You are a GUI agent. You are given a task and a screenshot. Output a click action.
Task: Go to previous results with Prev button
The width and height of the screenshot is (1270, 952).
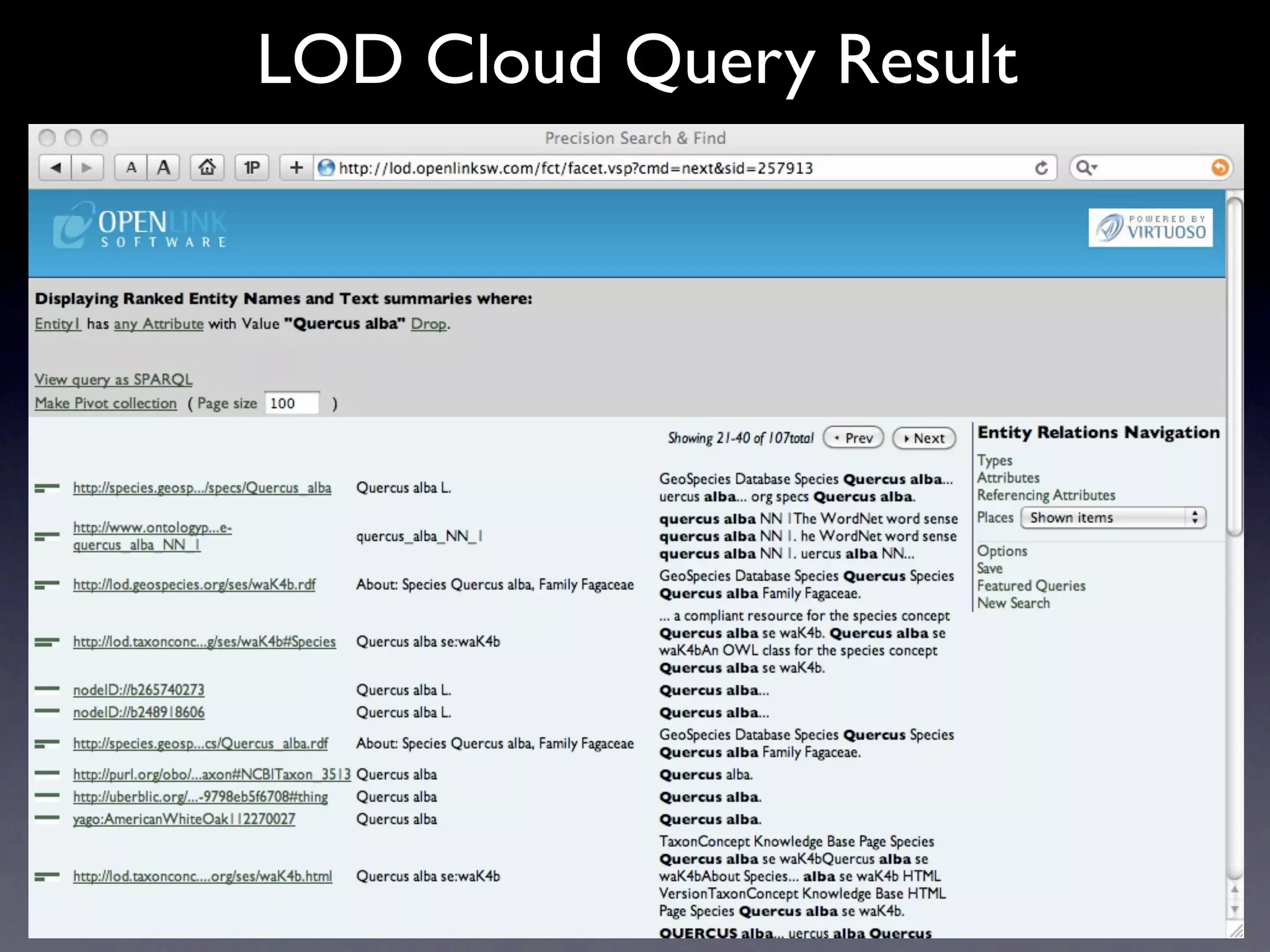[853, 438]
